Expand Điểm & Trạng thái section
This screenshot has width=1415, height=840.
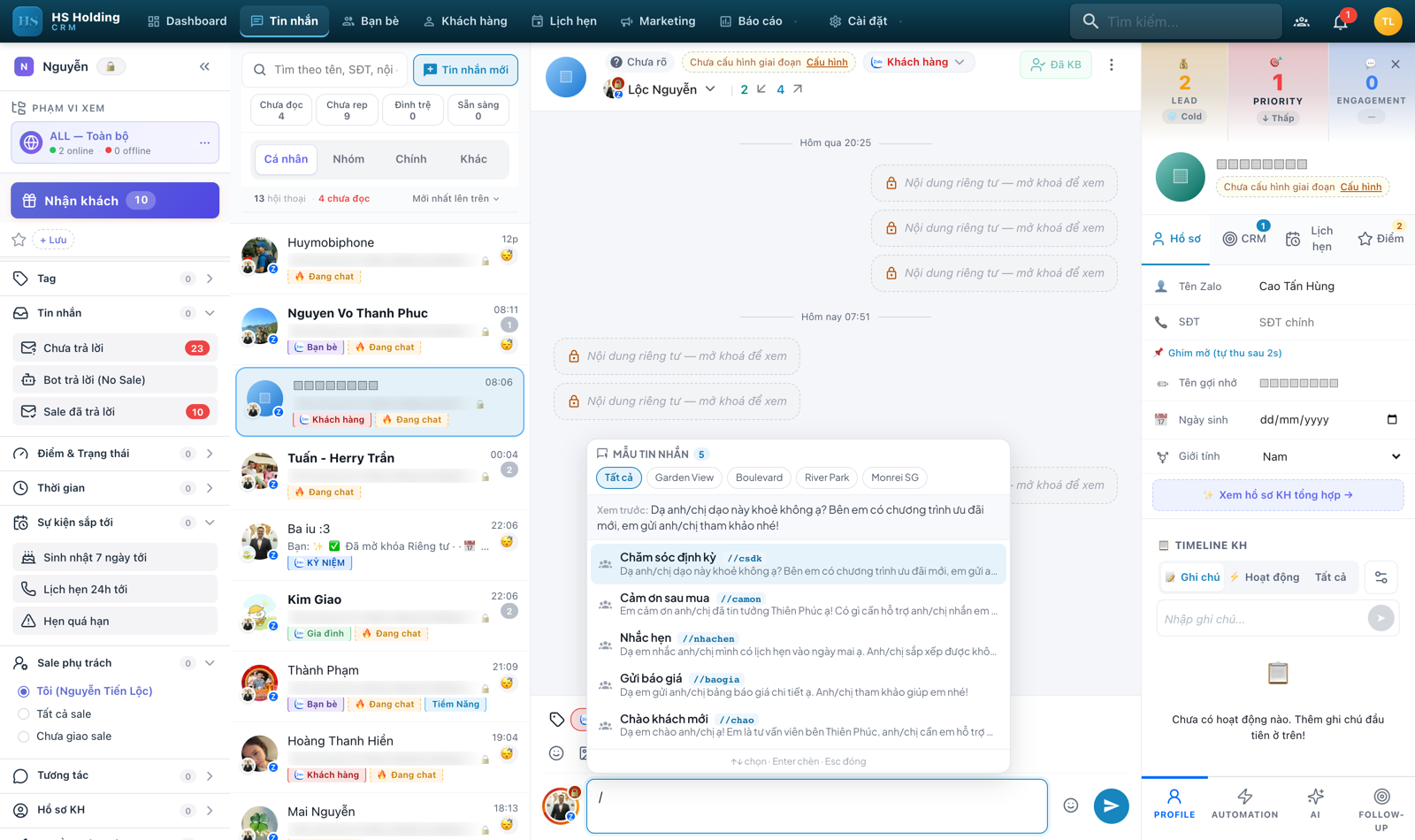coord(210,454)
